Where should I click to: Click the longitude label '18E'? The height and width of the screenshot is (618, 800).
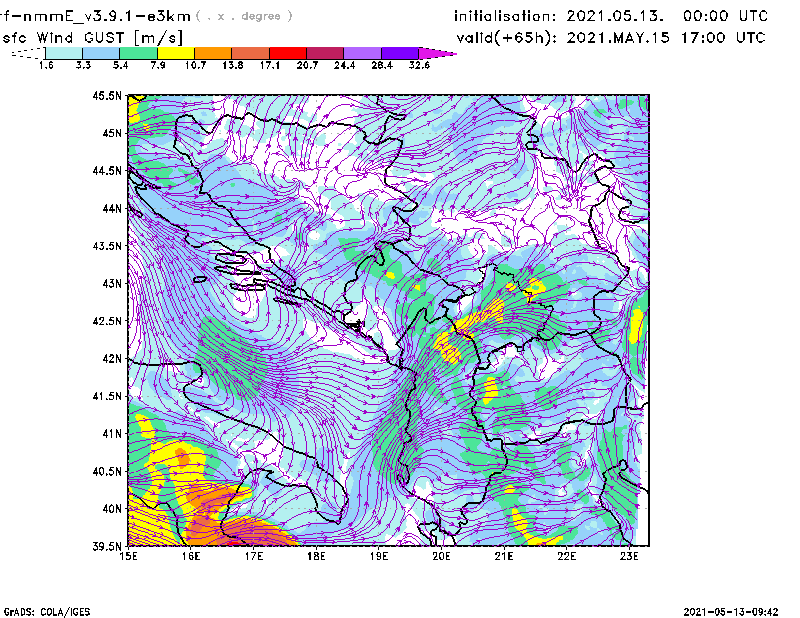pyautogui.click(x=316, y=556)
